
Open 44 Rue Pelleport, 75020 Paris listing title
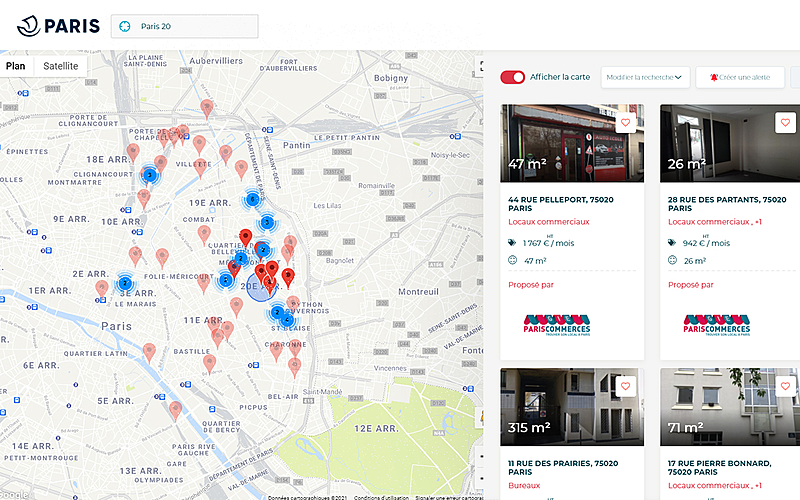(x=561, y=204)
